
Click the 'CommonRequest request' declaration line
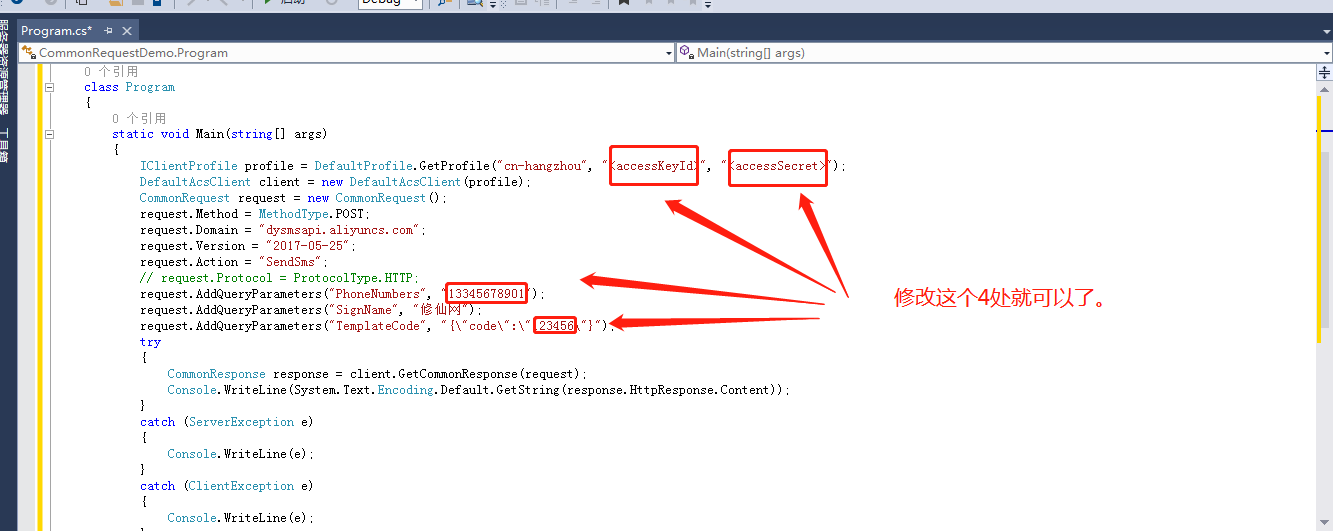(294, 198)
